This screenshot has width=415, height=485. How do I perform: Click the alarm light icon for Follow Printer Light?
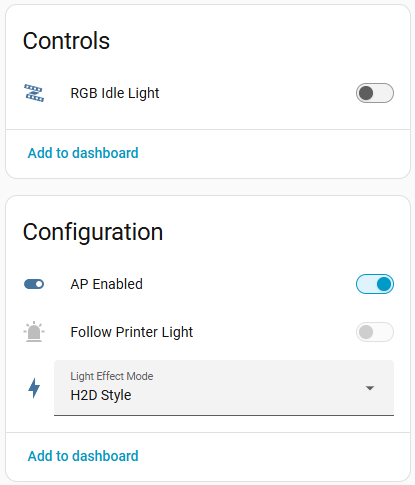tap(34, 332)
